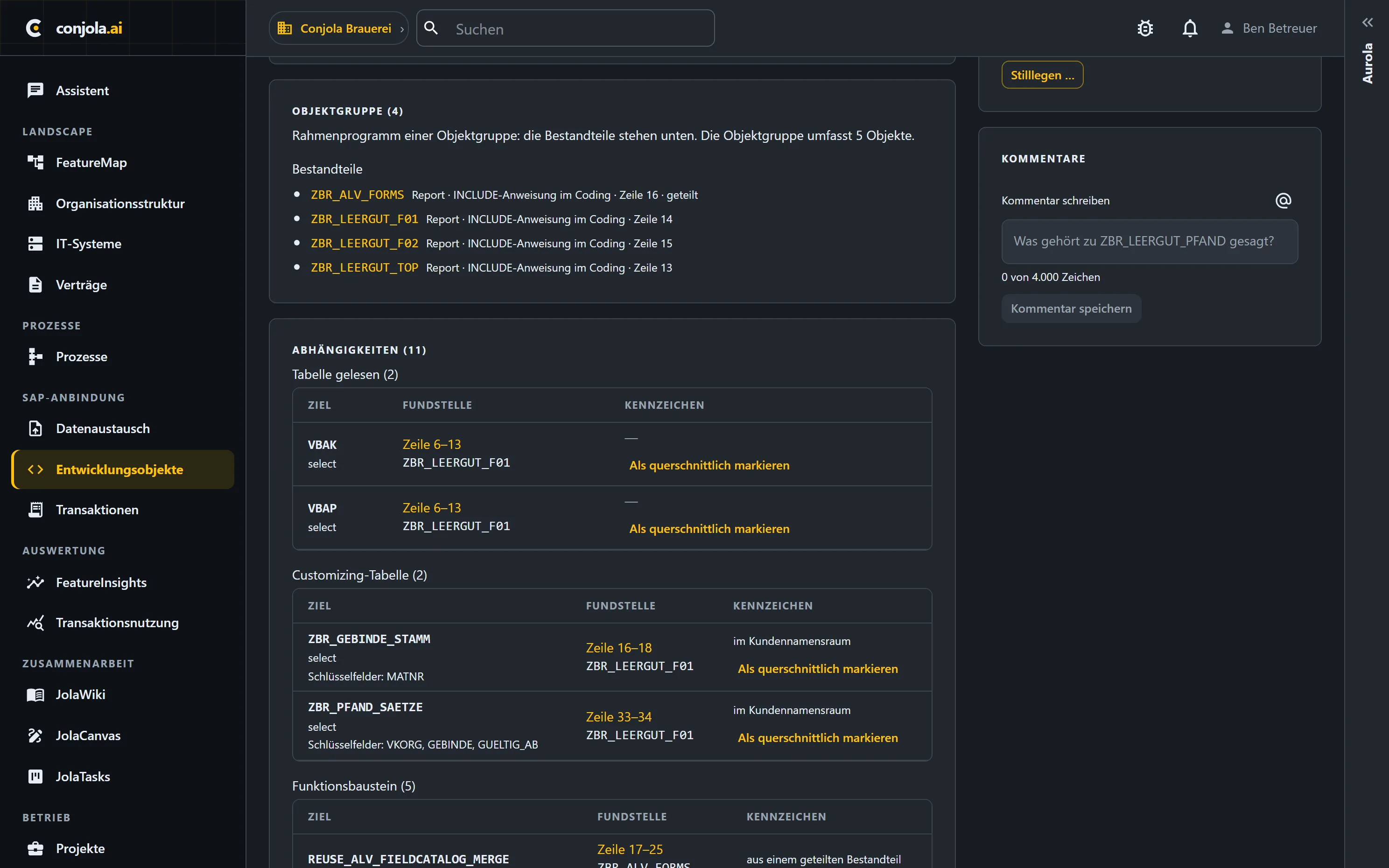This screenshot has width=1389, height=868.
Task: Open the Verträge document icon
Action: point(35,285)
